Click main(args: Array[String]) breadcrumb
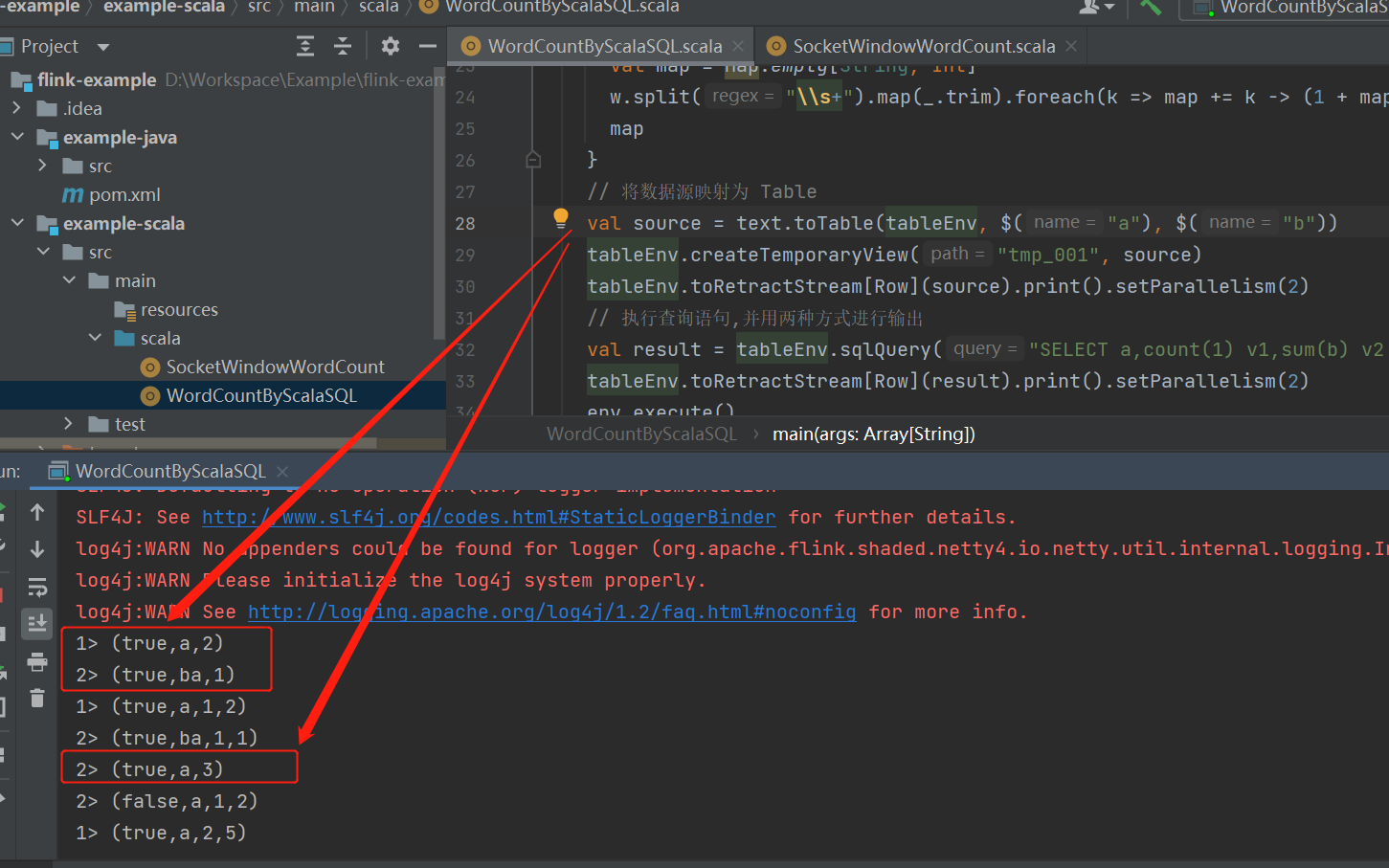Viewport: 1389px width, 868px height. tap(874, 434)
